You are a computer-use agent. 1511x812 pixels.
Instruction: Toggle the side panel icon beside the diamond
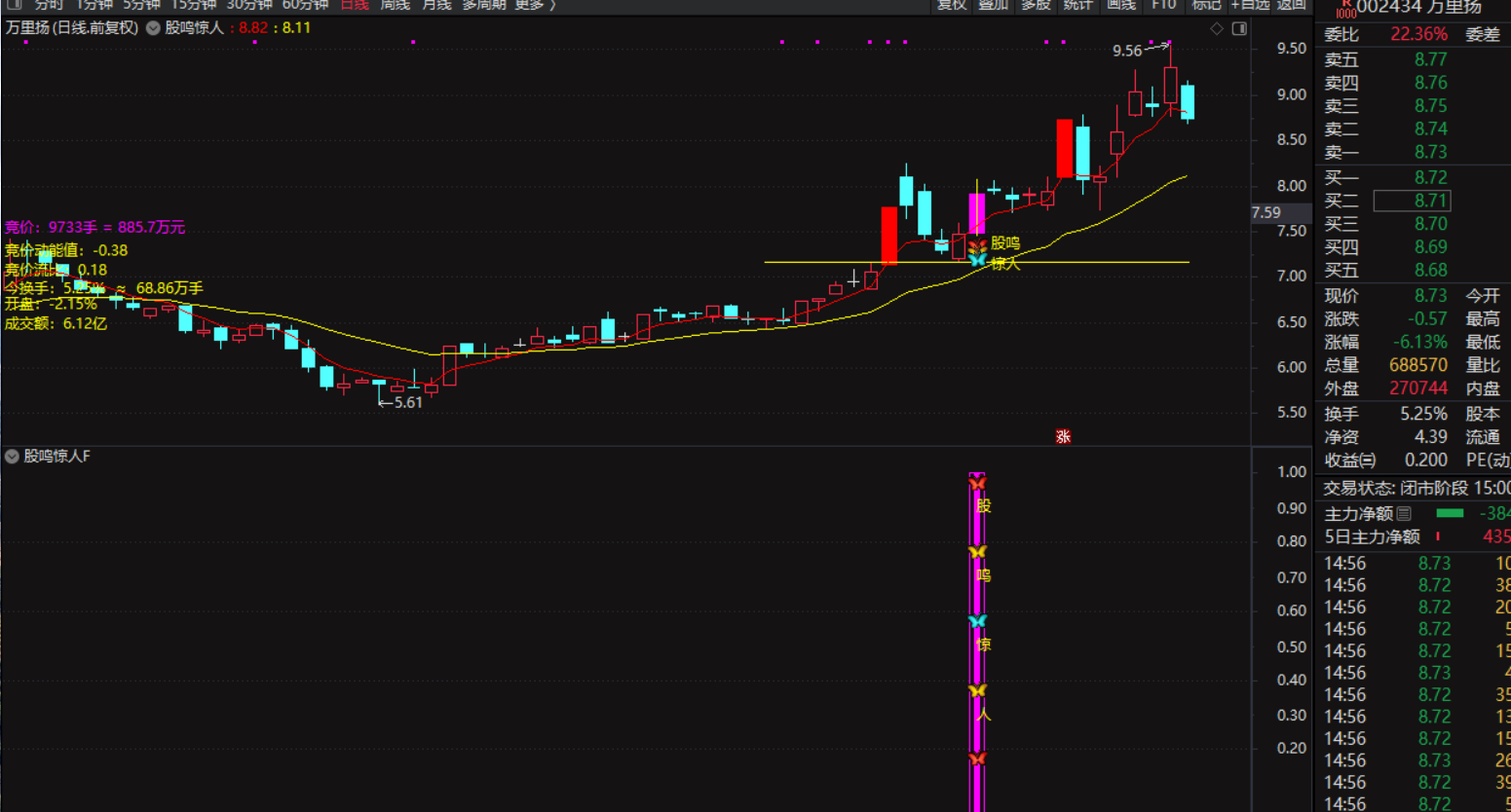click(x=1239, y=29)
